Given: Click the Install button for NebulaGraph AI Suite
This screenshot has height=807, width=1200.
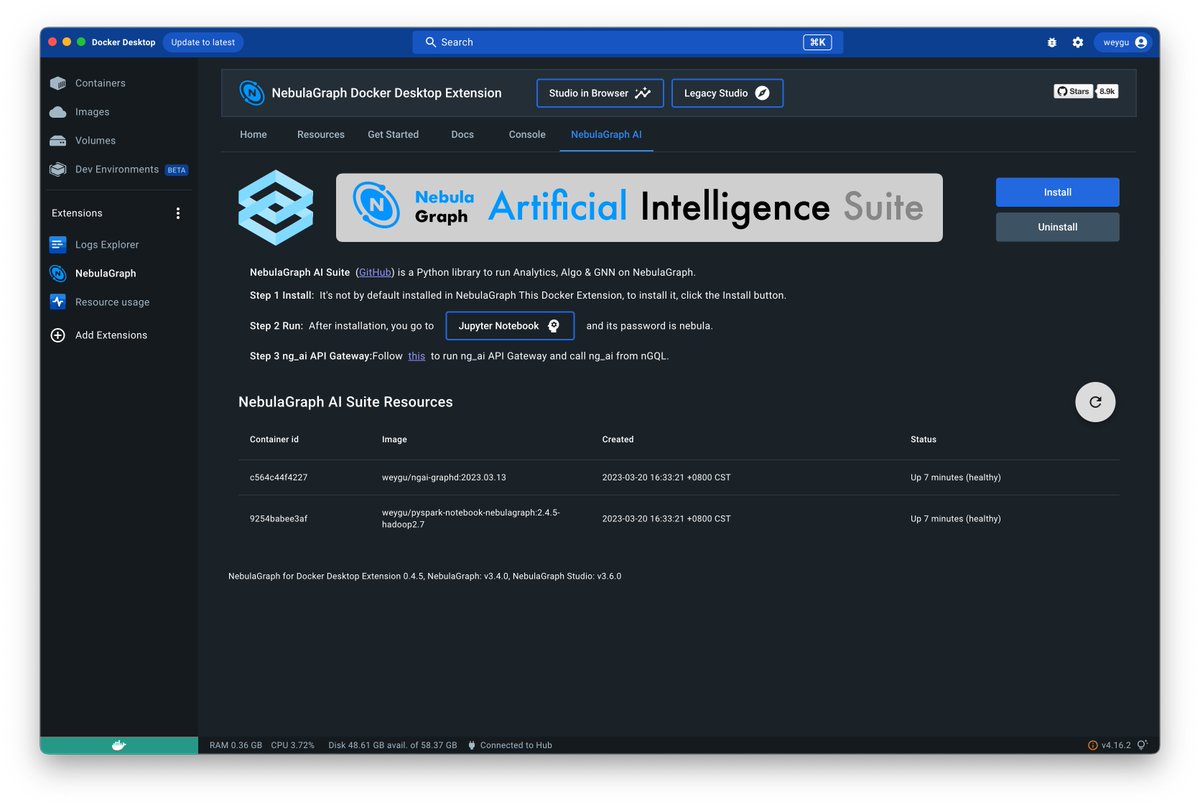Looking at the screenshot, I should point(1057,192).
